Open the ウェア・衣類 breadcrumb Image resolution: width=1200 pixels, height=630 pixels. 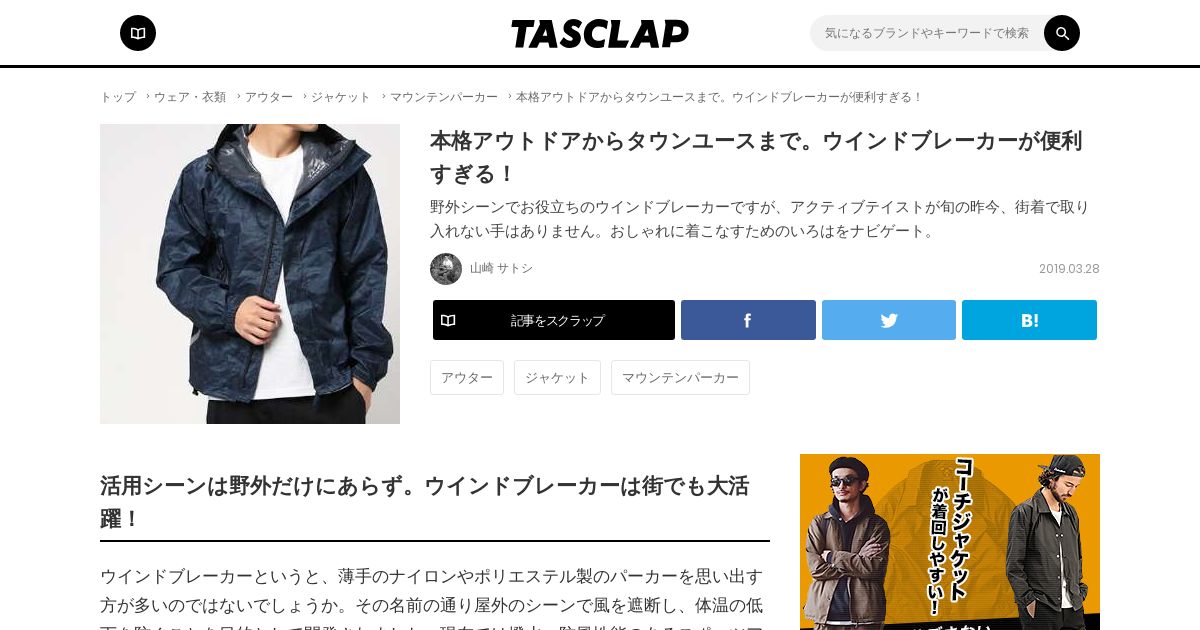point(190,97)
